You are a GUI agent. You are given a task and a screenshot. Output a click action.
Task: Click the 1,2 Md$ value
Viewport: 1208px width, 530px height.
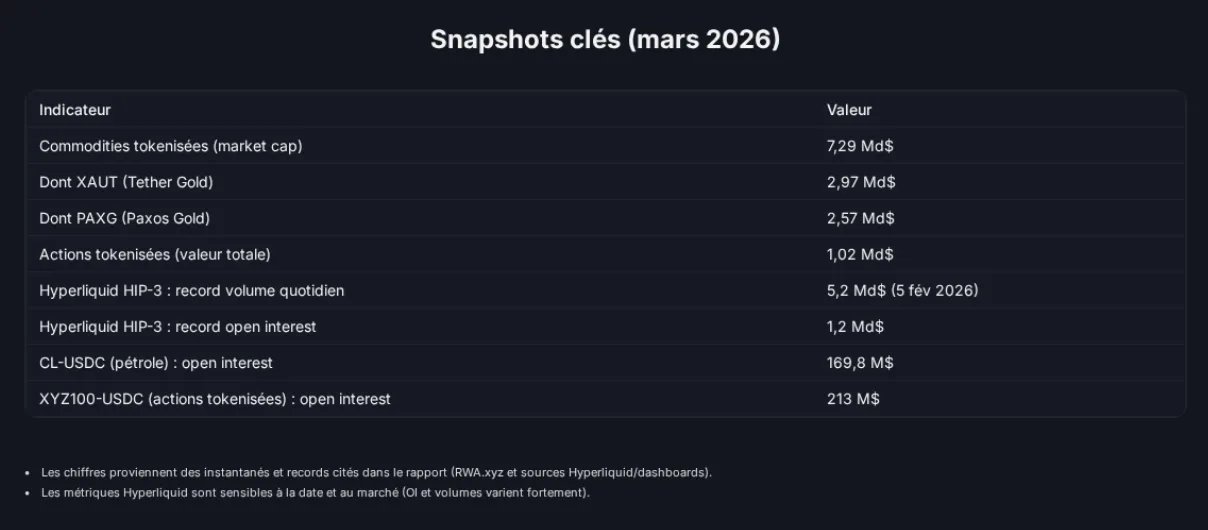point(855,326)
